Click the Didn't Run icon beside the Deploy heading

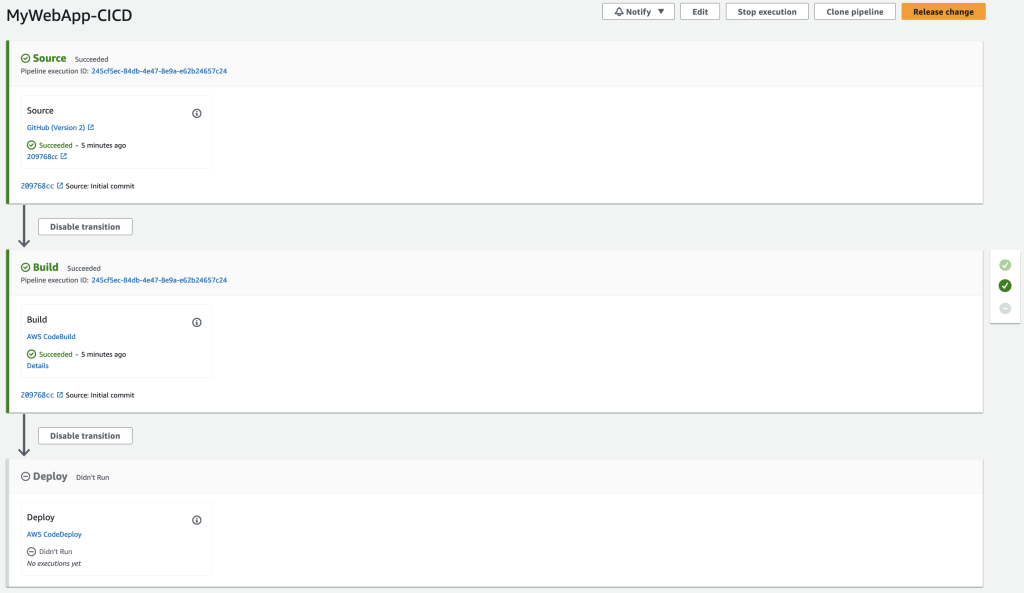[x=25, y=477]
